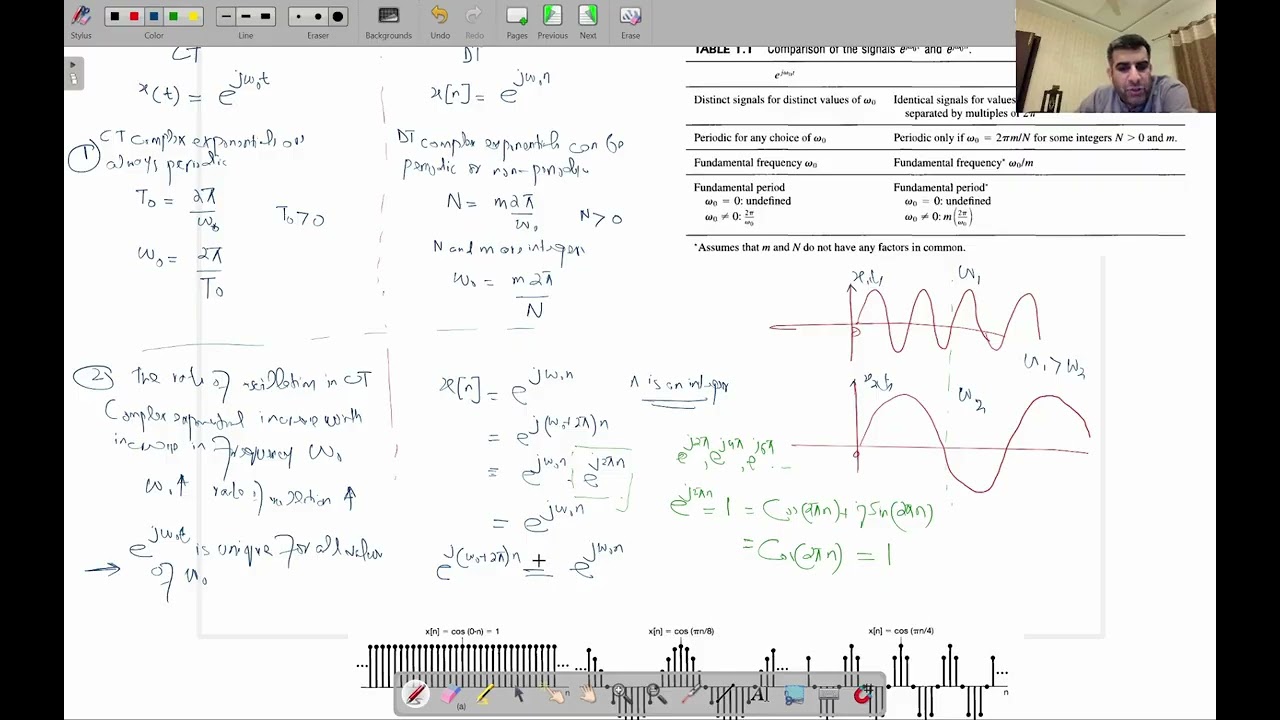Click the 'x[n] = cos (πn/8)' plot label
This screenshot has height=720, width=1280.
(x=681, y=631)
